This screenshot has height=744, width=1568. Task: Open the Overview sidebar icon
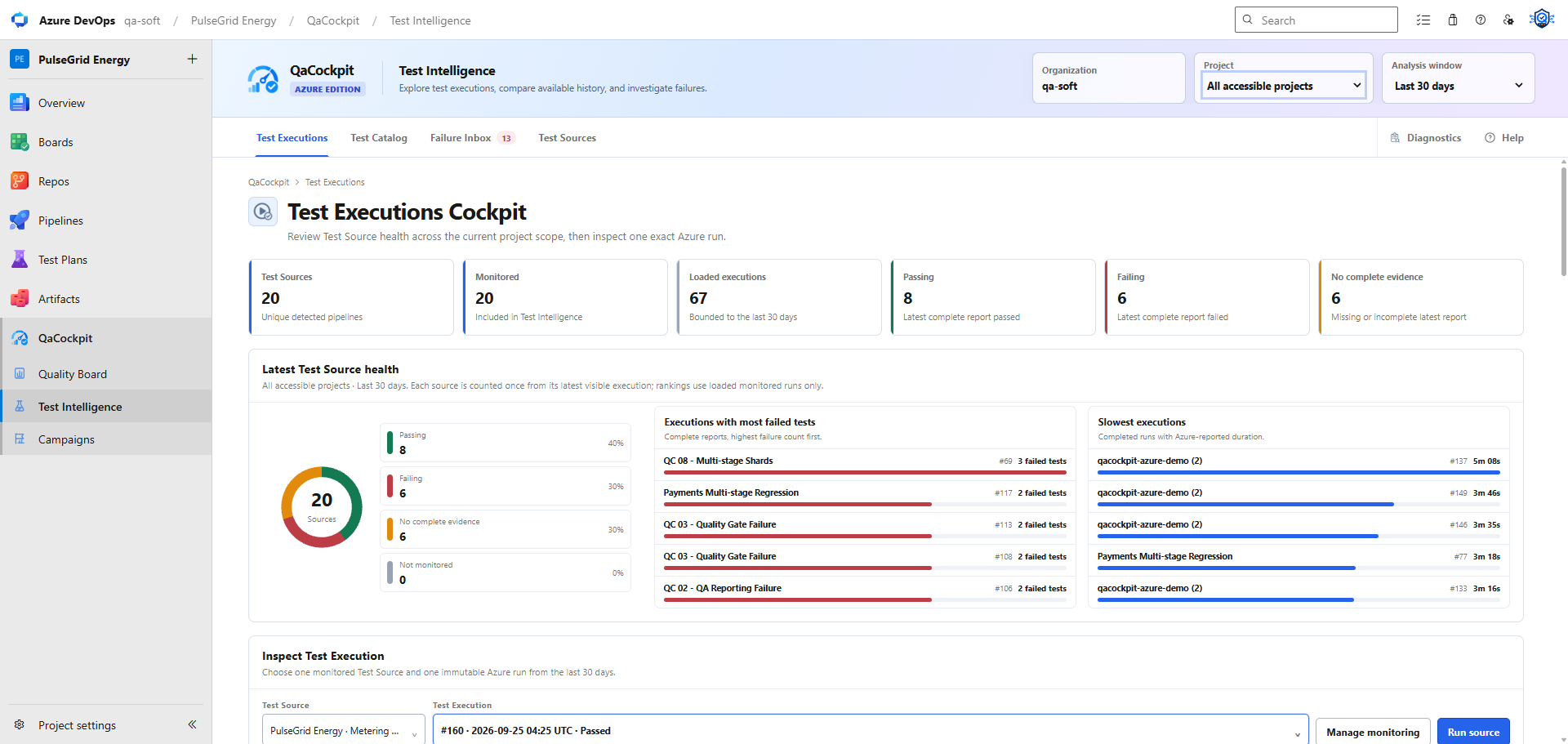pos(20,103)
